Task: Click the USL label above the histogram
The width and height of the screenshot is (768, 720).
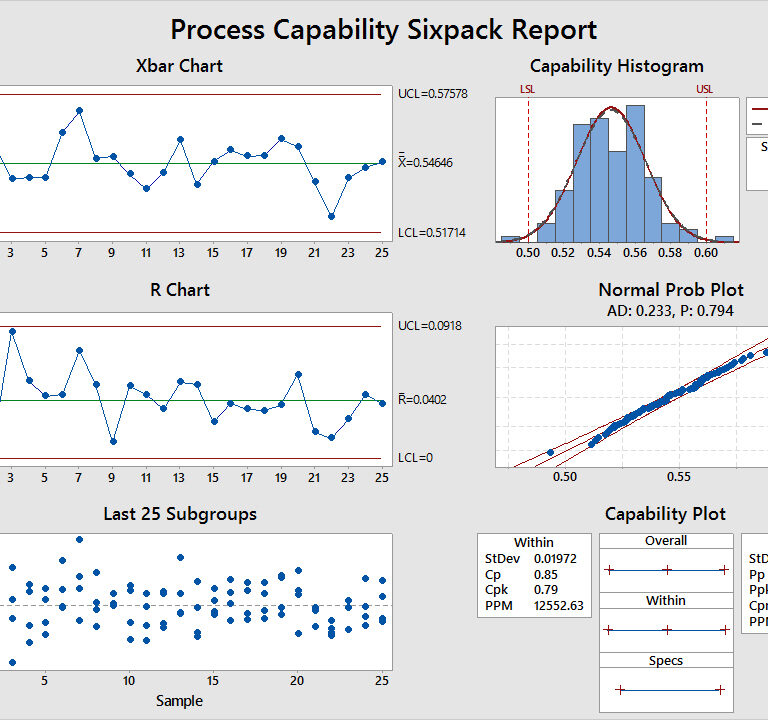Action: click(705, 90)
